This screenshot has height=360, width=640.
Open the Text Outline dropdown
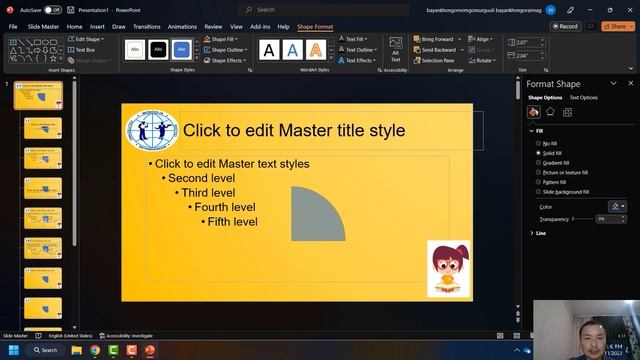357,50
